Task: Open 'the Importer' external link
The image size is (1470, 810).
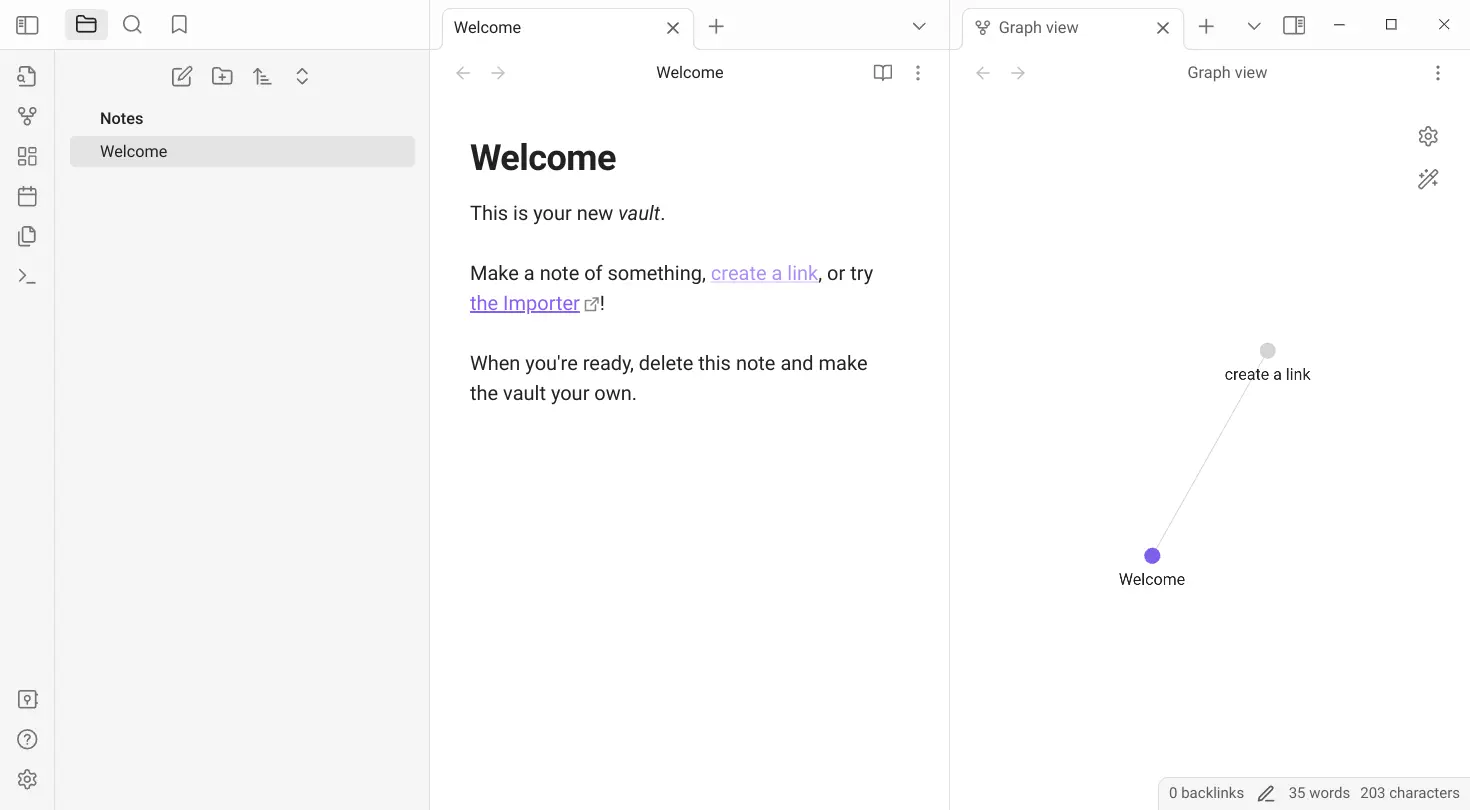Action: click(x=525, y=303)
